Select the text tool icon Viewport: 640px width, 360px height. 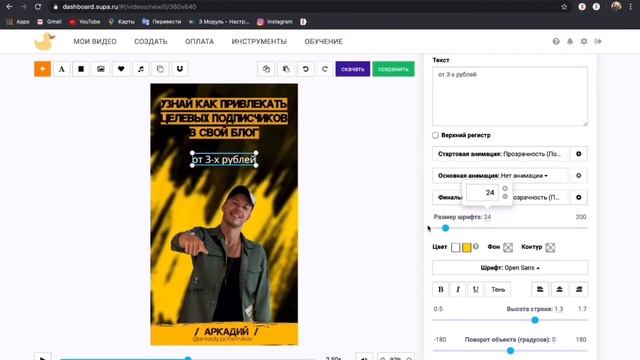click(x=62, y=69)
